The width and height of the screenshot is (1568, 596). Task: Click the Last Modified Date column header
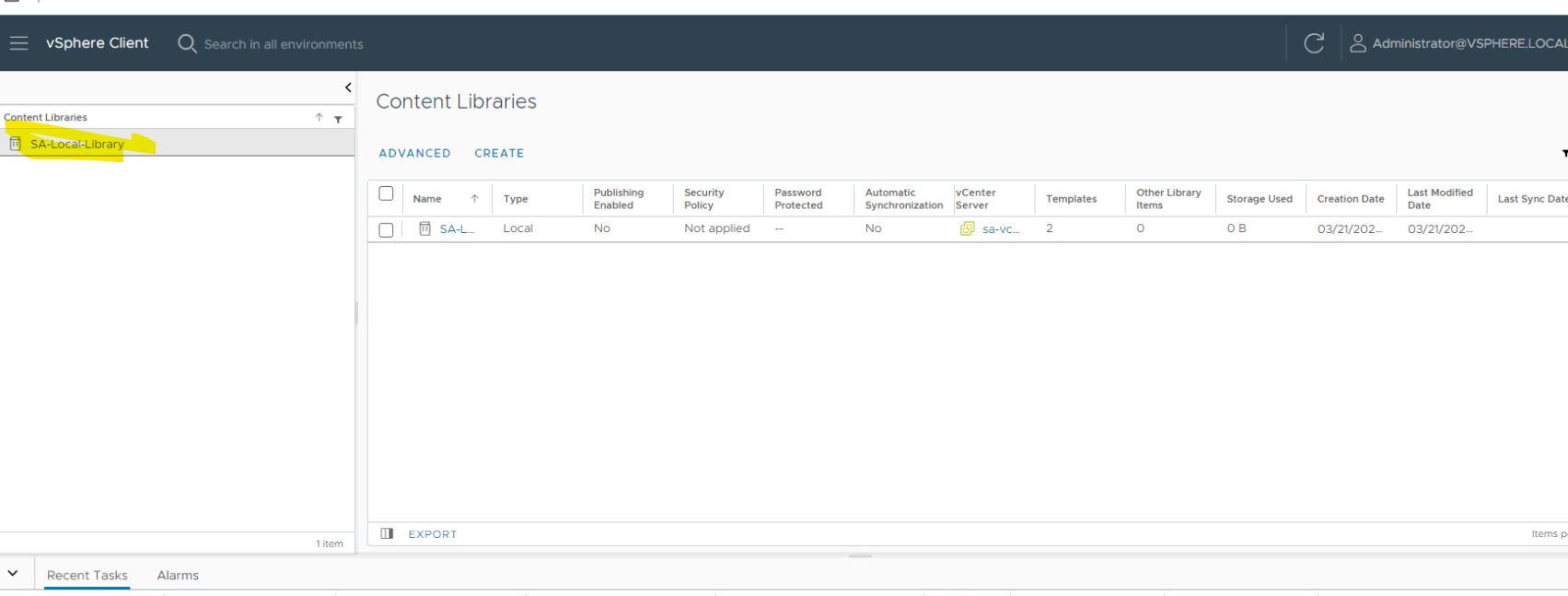(1440, 199)
